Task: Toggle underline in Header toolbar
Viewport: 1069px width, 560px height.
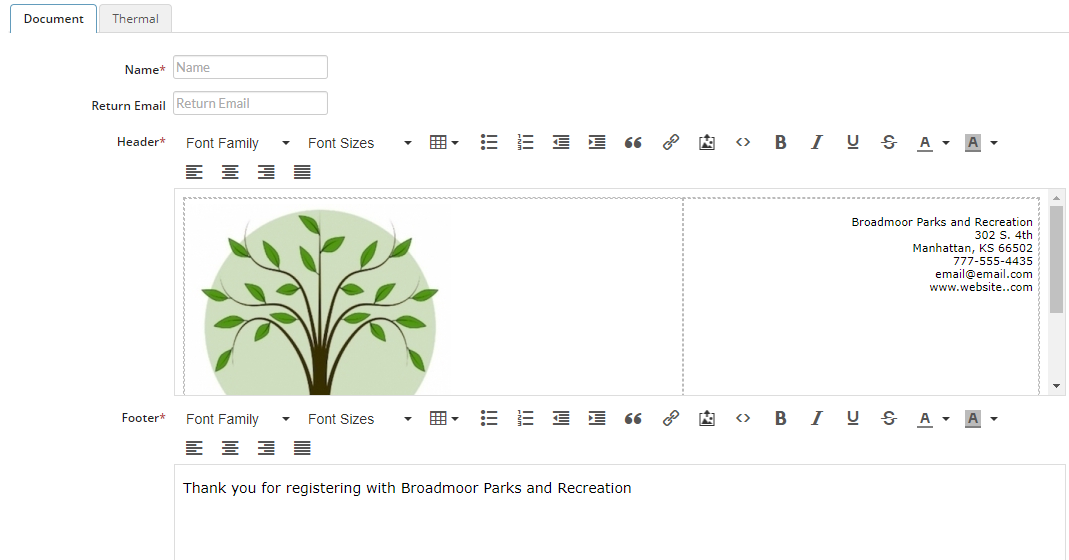Action: click(x=853, y=142)
